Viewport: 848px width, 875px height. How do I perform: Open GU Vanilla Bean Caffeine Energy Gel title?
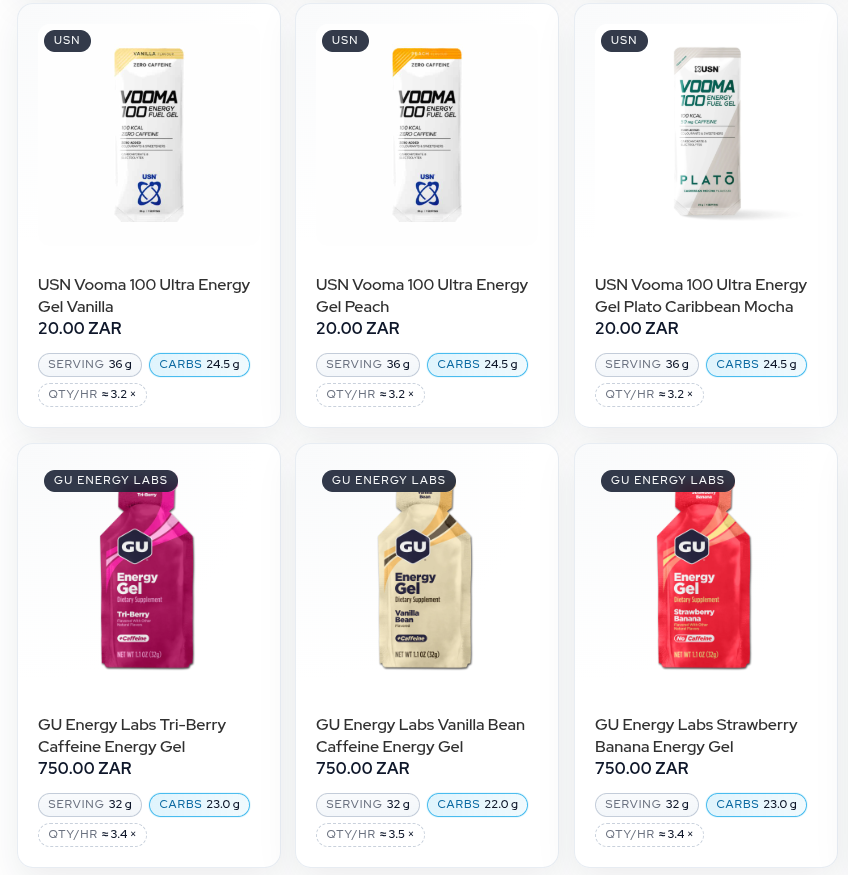click(x=420, y=736)
